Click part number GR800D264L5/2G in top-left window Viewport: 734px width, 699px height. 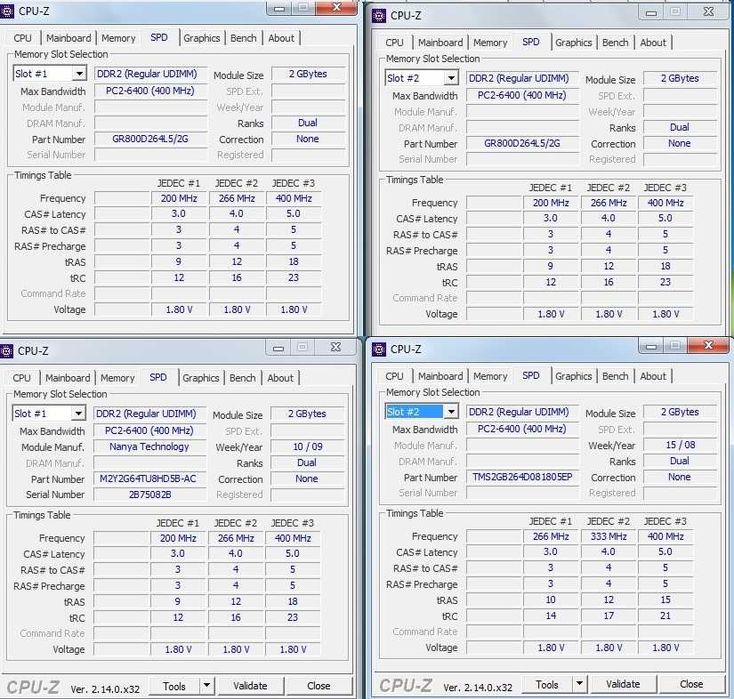point(150,139)
